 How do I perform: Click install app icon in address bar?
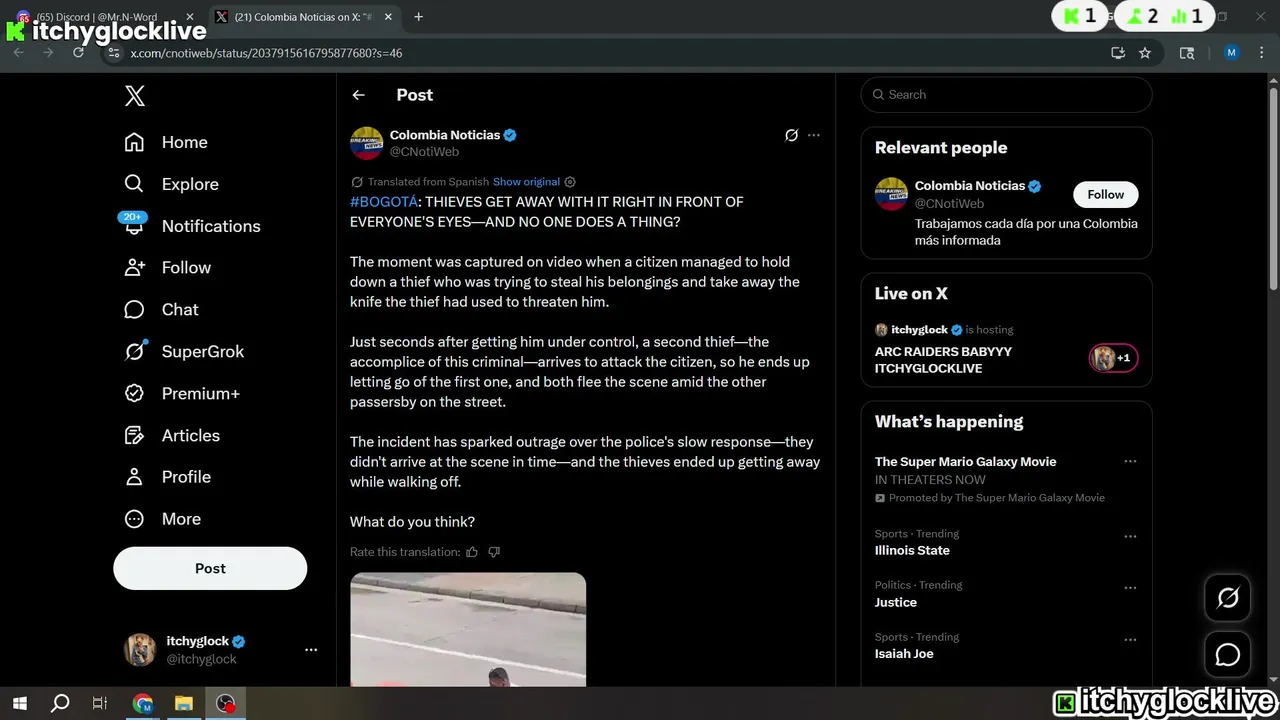(x=1118, y=53)
